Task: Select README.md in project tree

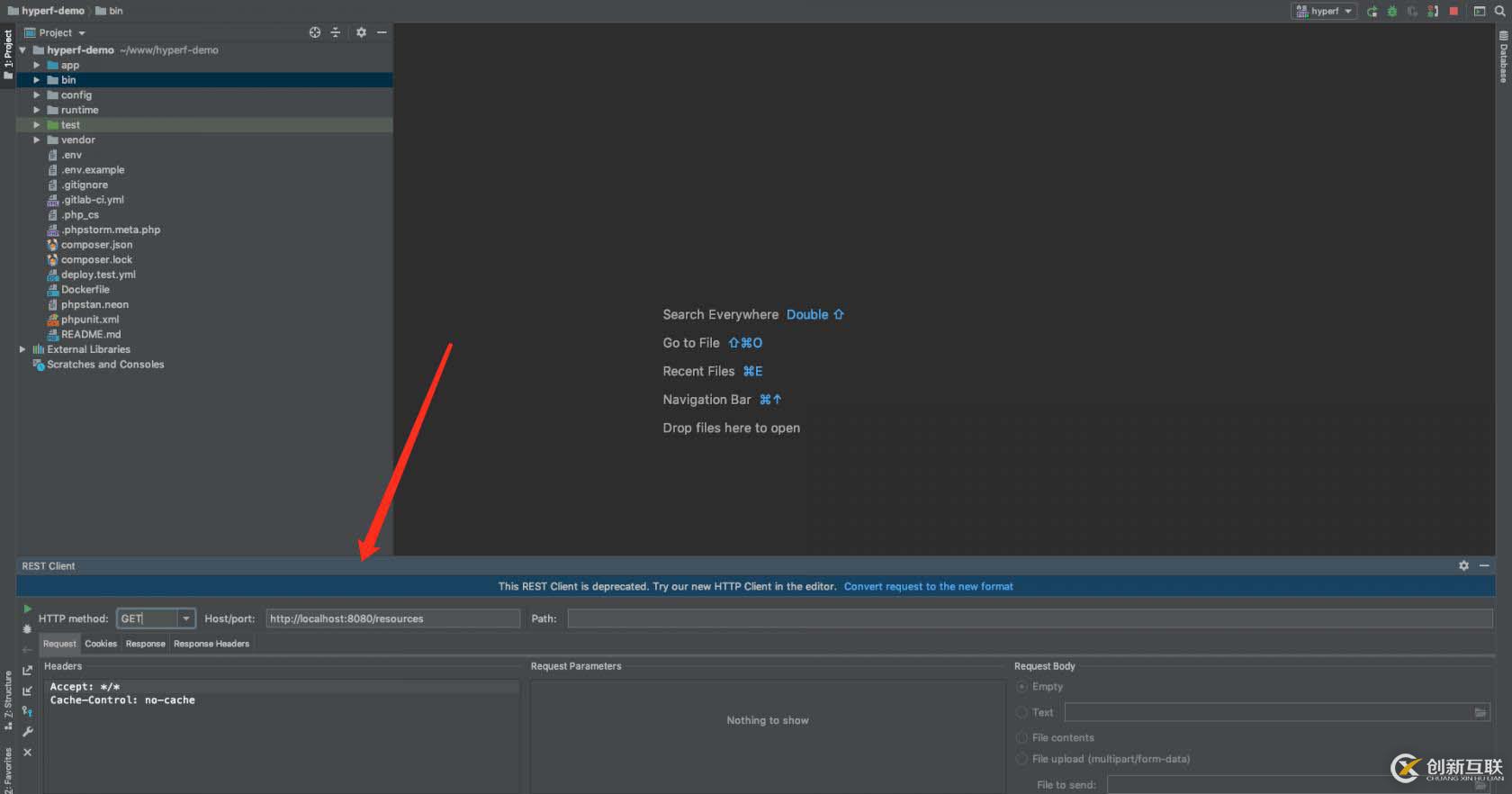Action: (90, 334)
